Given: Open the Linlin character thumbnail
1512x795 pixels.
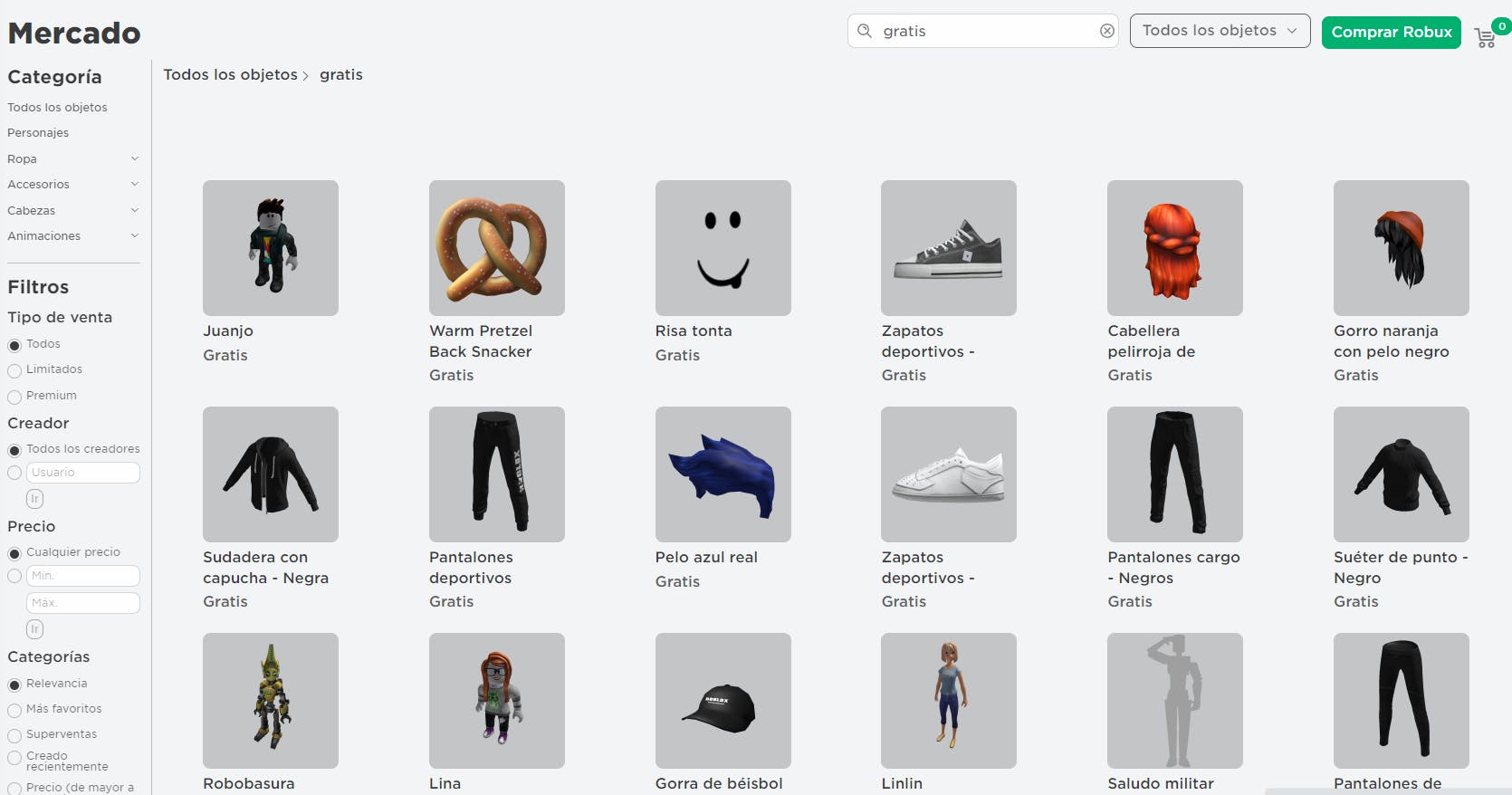Looking at the screenshot, I should click(x=949, y=701).
